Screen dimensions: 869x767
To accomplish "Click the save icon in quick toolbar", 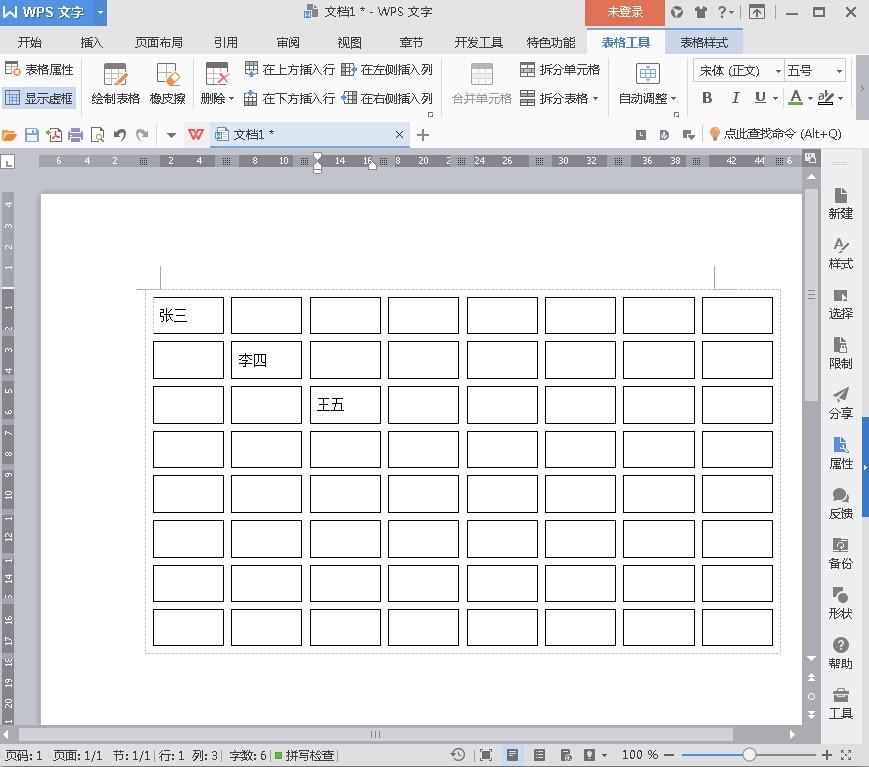I will [x=32, y=135].
